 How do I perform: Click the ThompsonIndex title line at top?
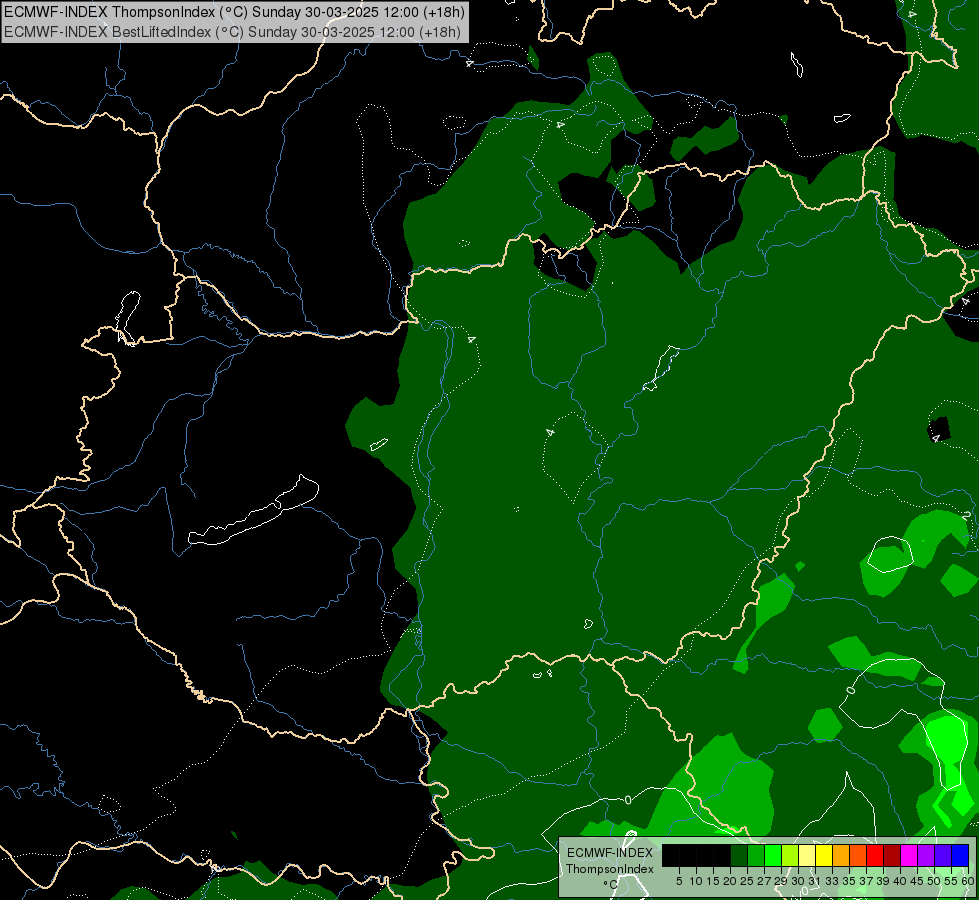[234, 11]
